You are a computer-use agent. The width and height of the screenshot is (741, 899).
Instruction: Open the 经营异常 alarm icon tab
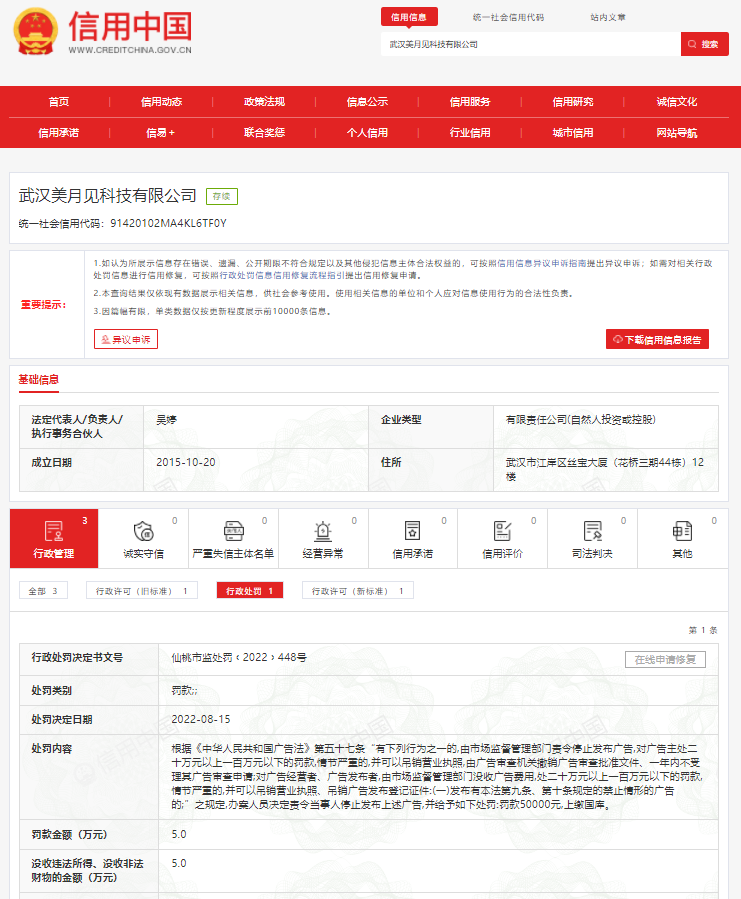(323, 538)
